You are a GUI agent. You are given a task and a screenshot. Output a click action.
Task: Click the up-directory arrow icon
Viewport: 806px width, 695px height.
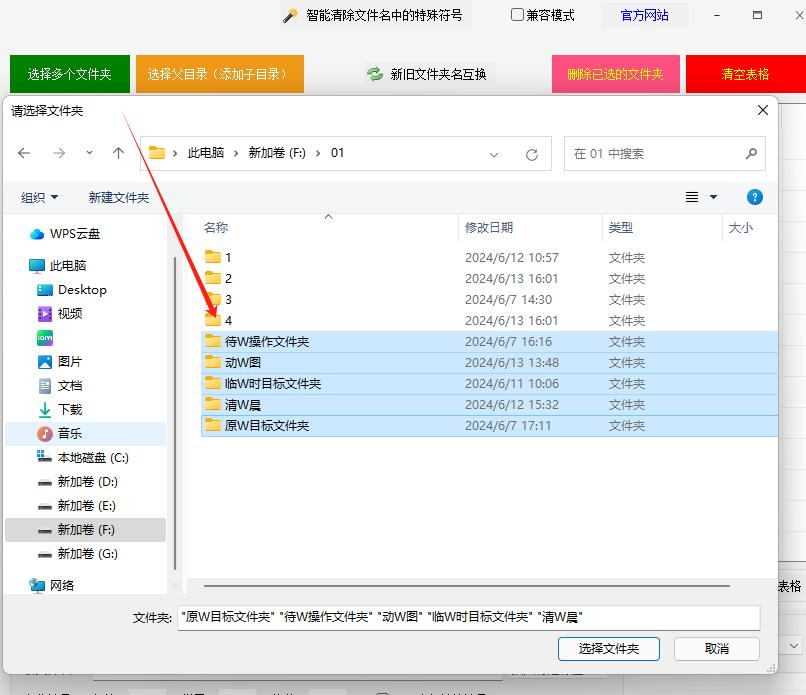coord(118,153)
